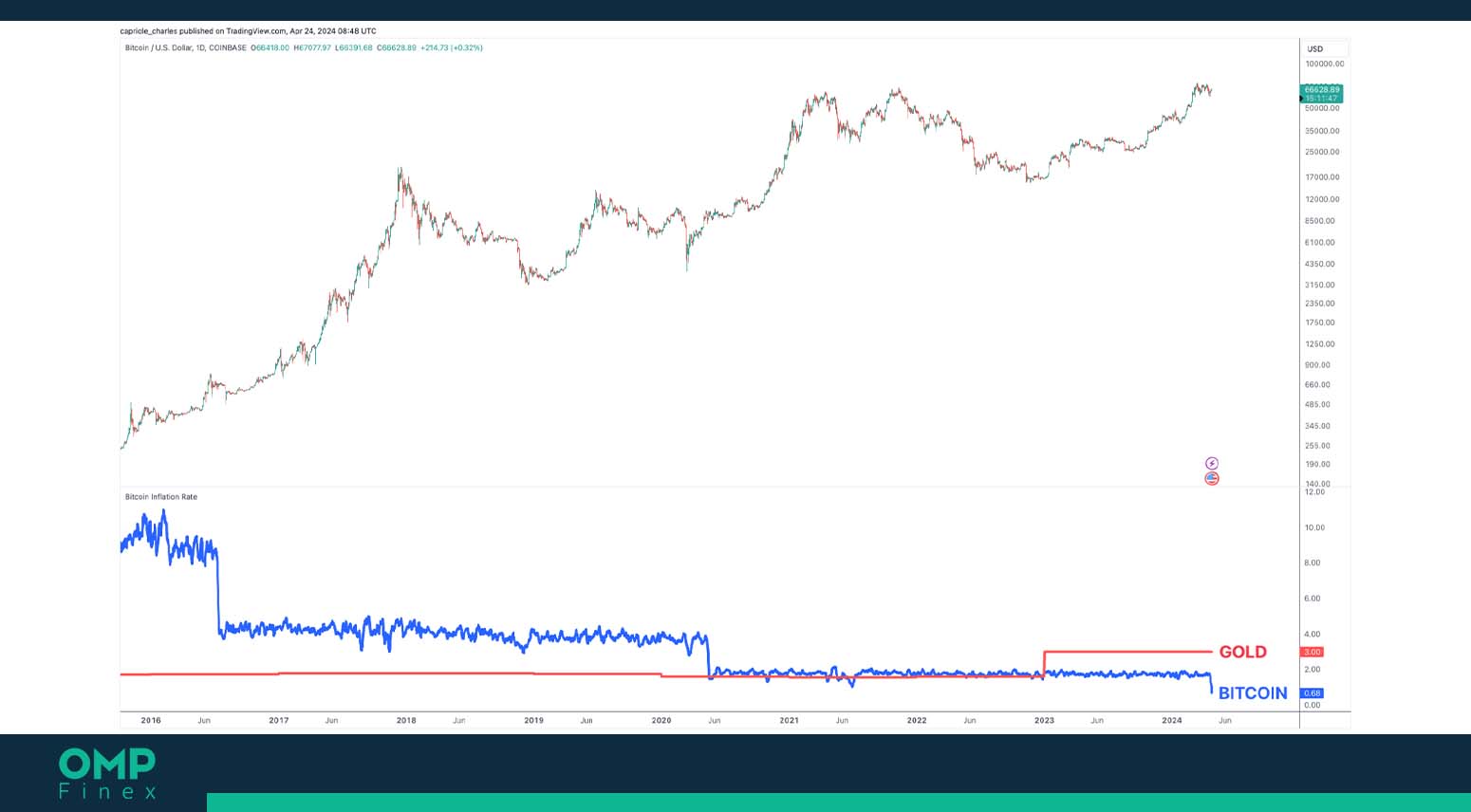Image resolution: width=1471 pixels, height=812 pixels.
Task: Click the 10.00 inflation axis label
Action: pyautogui.click(x=1314, y=527)
